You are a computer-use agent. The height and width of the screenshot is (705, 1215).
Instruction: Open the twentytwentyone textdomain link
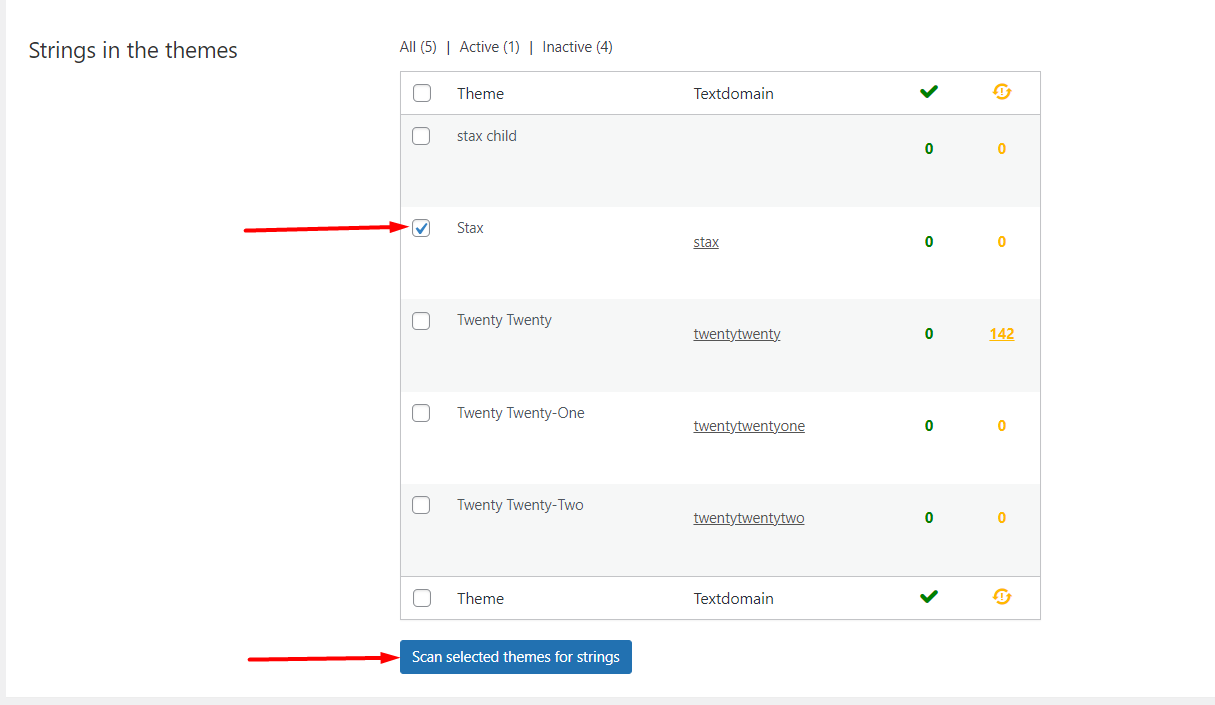749,425
